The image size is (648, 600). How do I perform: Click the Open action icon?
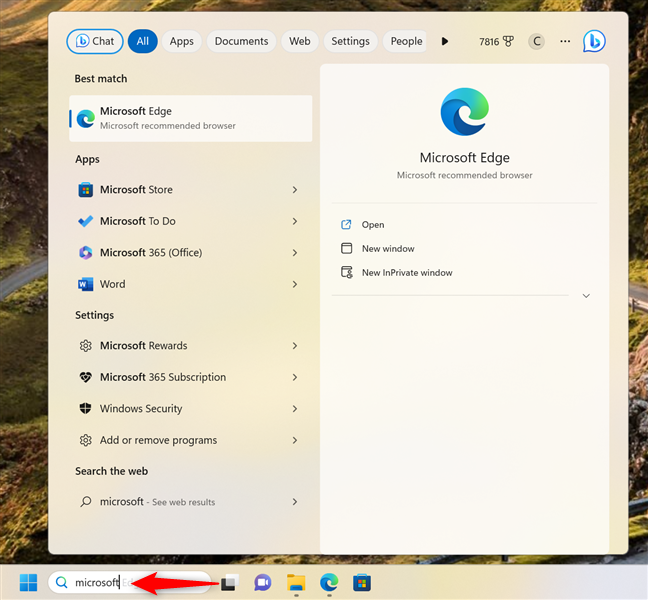346,224
